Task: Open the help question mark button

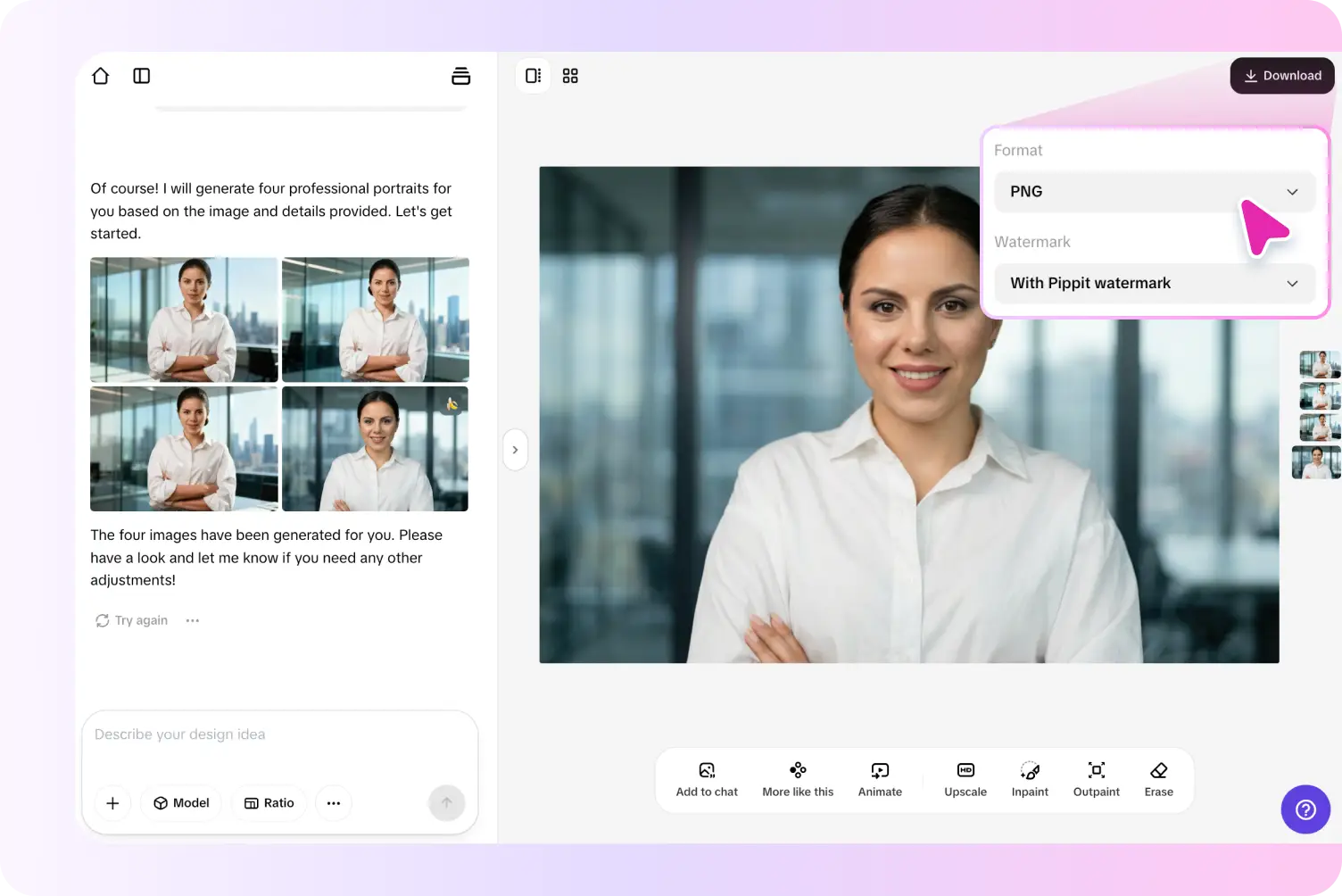Action: tap(1305, 809)
